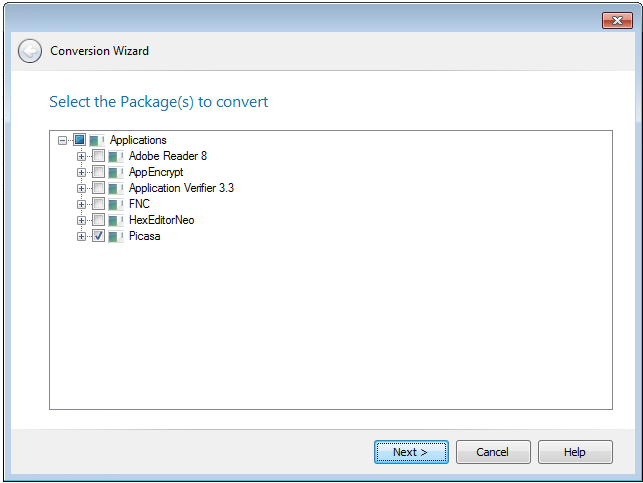Image resolution: width=643 pixels, height=483 pixels.
Task: Enable the FNC package checkbox
Action: [98, 204]
